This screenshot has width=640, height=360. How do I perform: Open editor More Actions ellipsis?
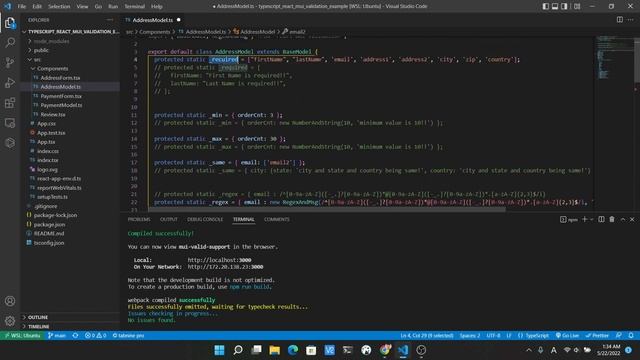tap(631, 20)
